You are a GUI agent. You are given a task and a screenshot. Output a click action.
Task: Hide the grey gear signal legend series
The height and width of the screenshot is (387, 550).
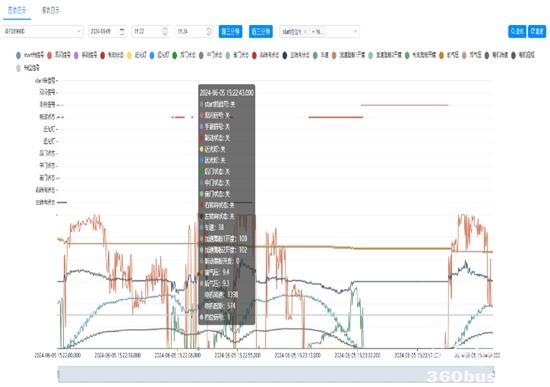point(28,68)
